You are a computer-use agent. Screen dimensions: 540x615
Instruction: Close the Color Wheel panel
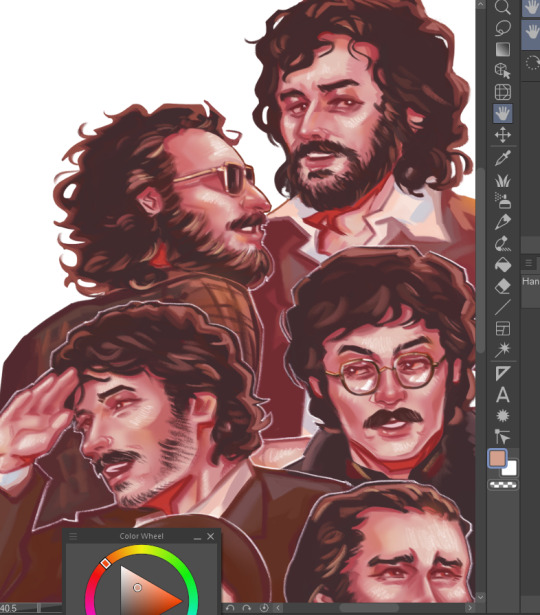pyautogui.click(x=211, y=536)
